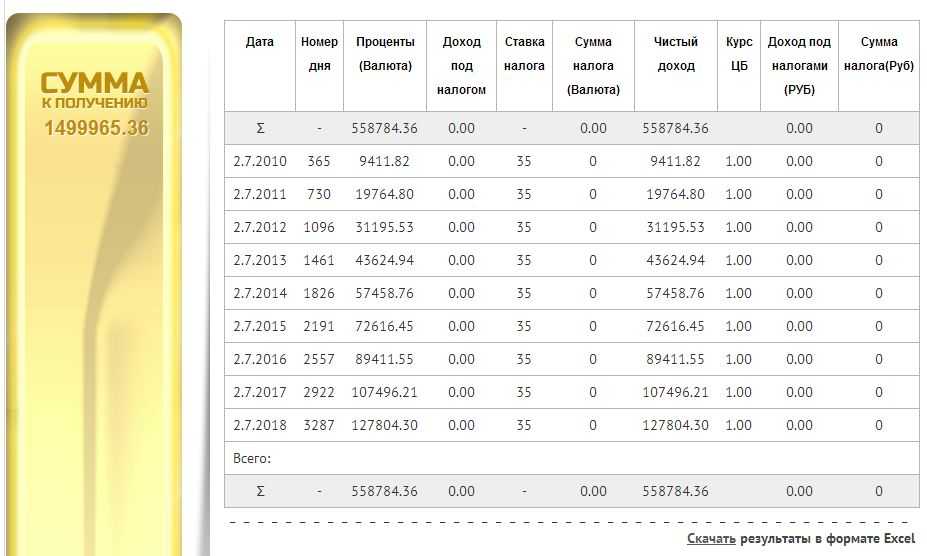Click tax rate 35 in the 2.7.2010 row
This screenshot has width=927, height=556.
[524, 161]
